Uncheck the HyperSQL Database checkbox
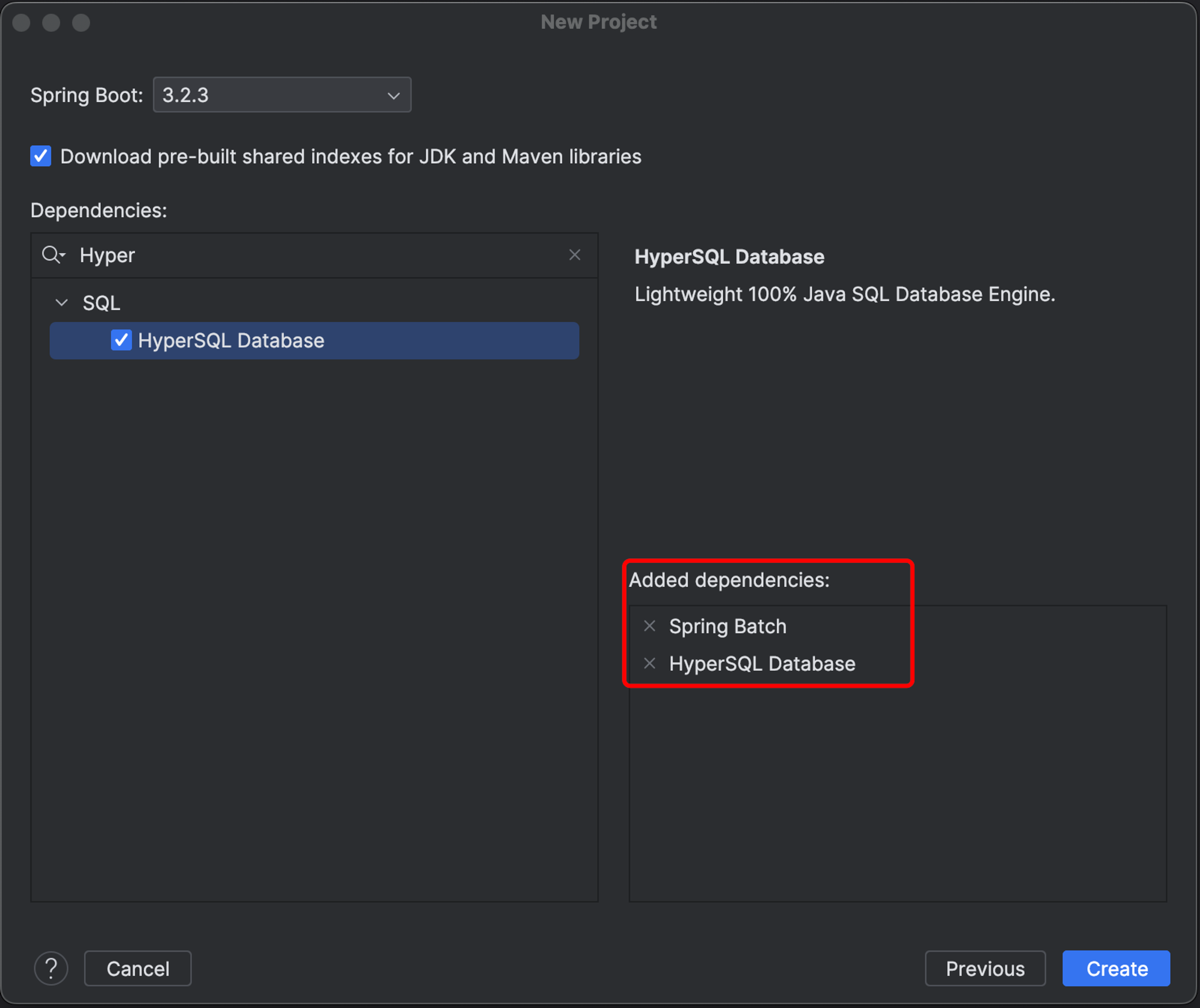This screenshot has width=1200, height=1008. click(121, 340)
